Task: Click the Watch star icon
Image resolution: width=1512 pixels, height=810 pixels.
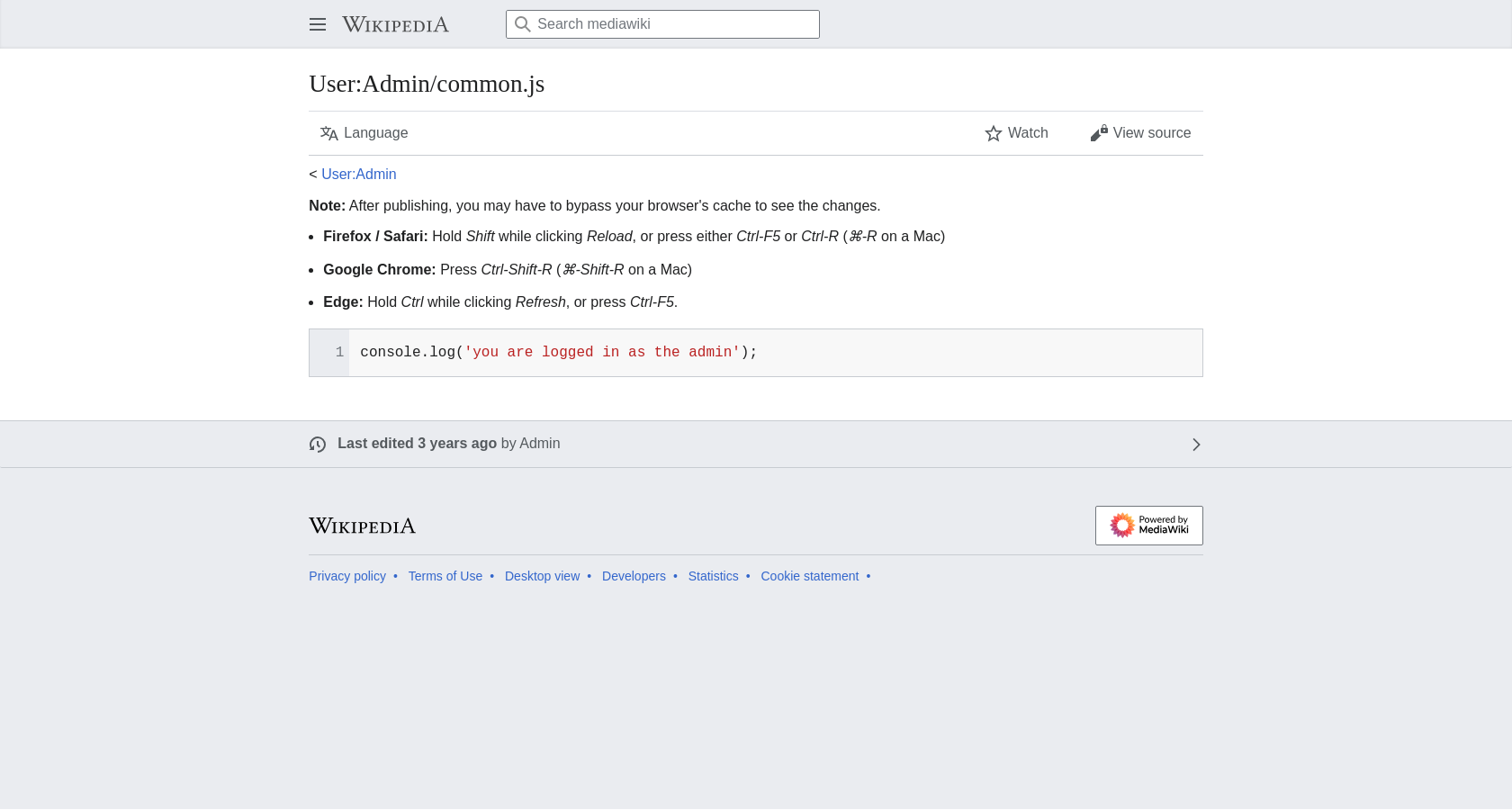Action: [994, 133]
